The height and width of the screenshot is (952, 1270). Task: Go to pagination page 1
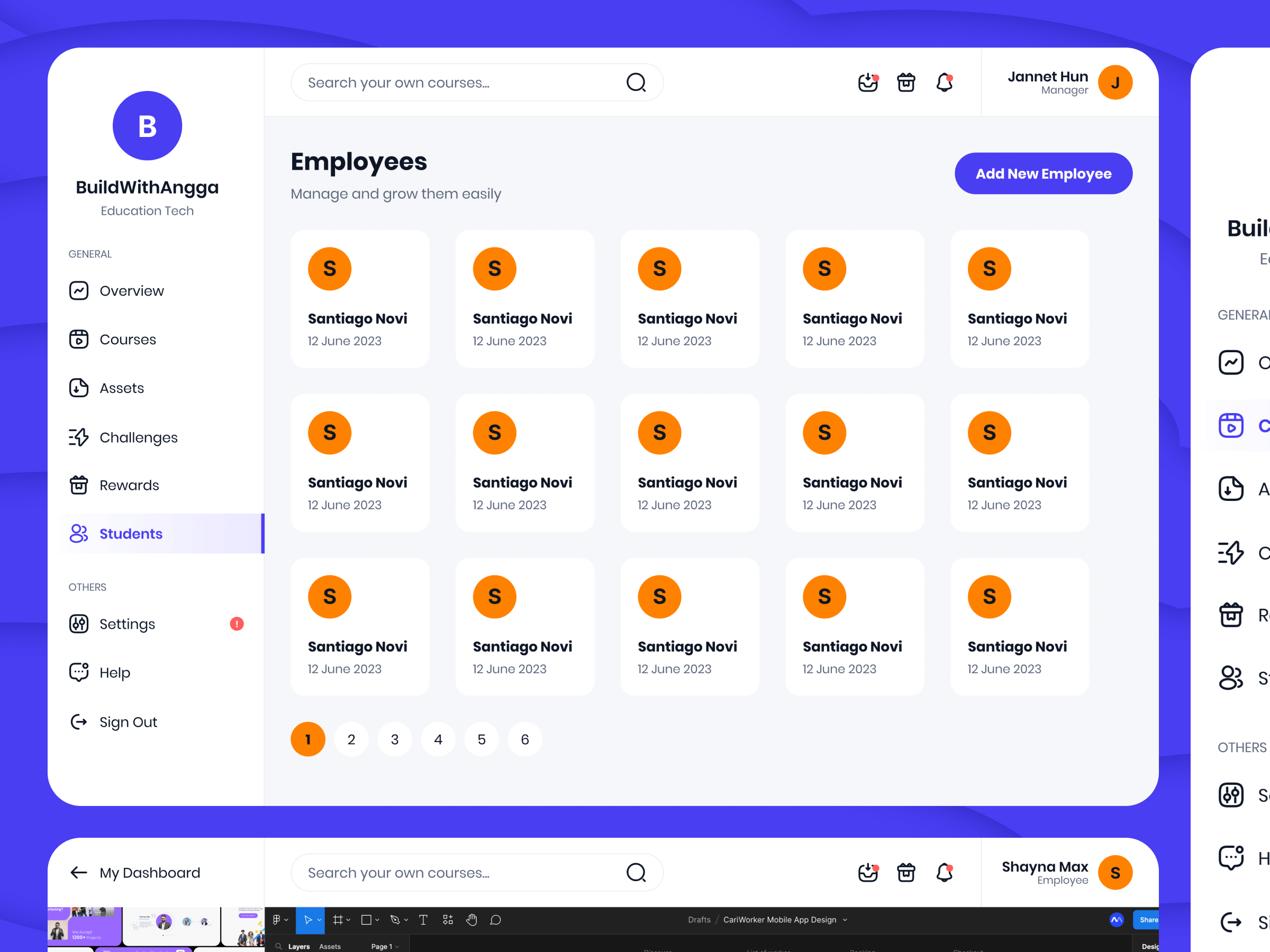(x=308, y=739)
